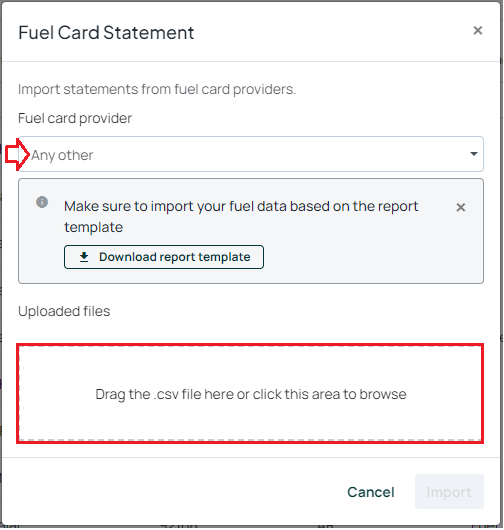Click the Fuel Card Statement title
504x530 pixels.
106,33
